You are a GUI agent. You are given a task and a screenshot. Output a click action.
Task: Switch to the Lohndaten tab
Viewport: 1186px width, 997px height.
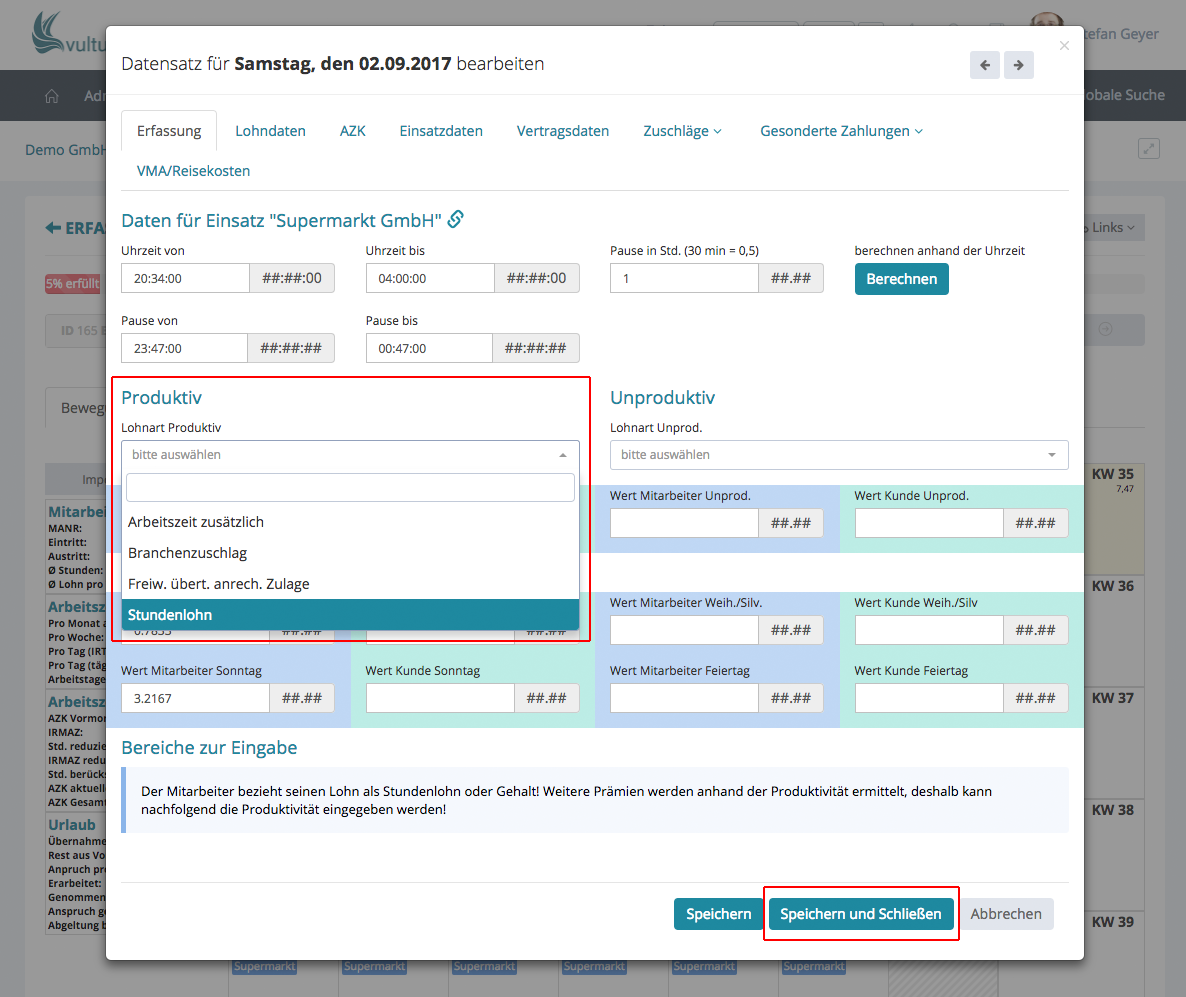click(x=270, y=131)
